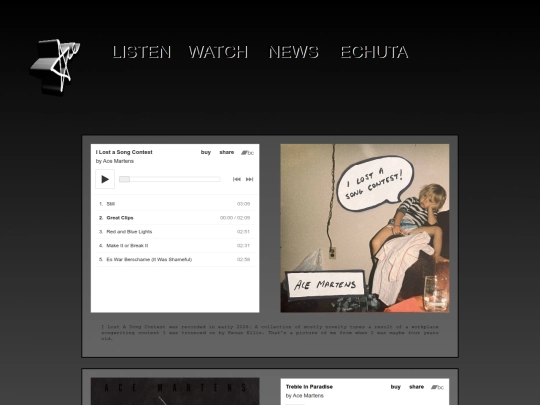
Task: Select track 1 Still
Action: pos(175,204)
